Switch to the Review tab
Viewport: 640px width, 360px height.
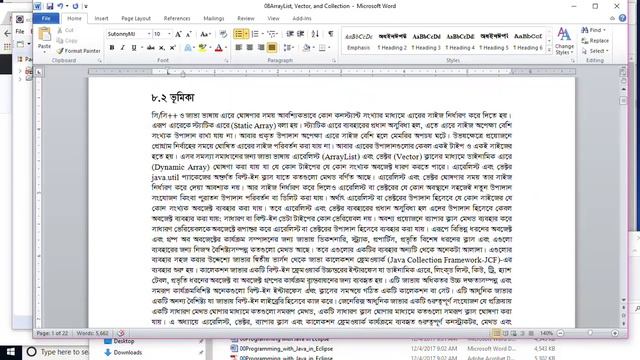click(246, 18)
